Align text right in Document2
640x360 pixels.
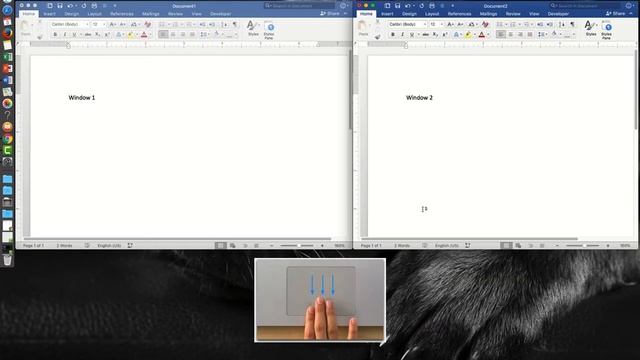click(520, 35)
